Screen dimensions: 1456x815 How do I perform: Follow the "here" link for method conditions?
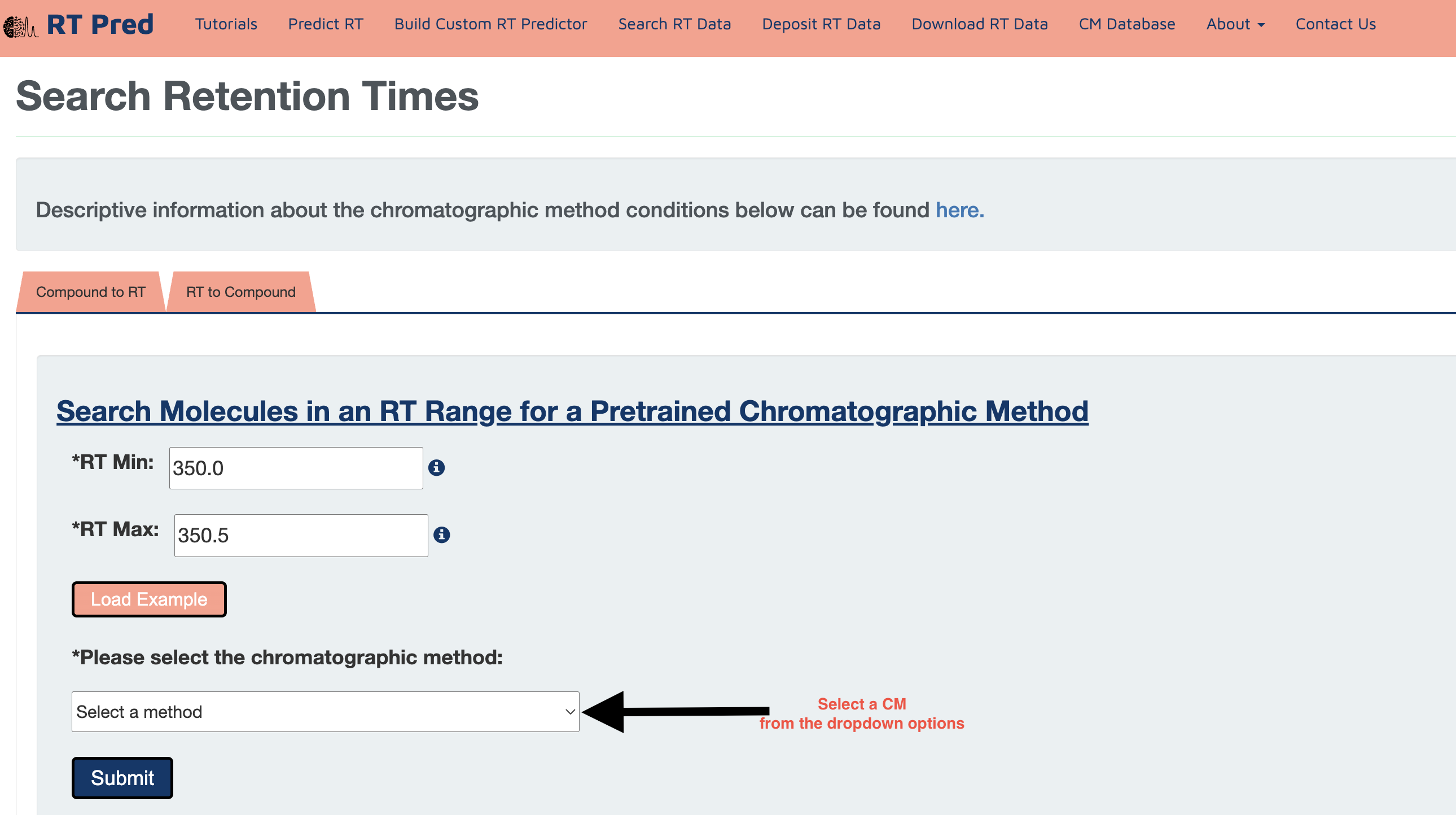(959, 211)
